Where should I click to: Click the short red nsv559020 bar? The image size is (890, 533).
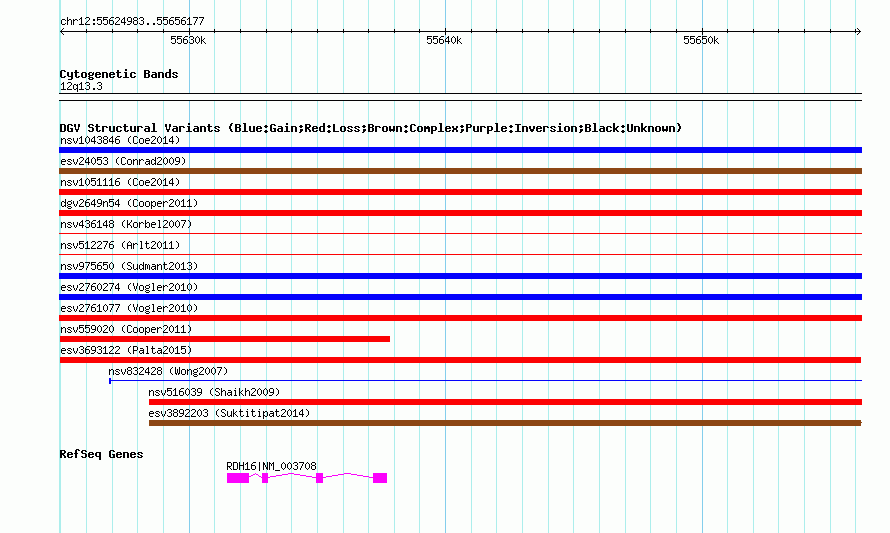pos(224,339)
